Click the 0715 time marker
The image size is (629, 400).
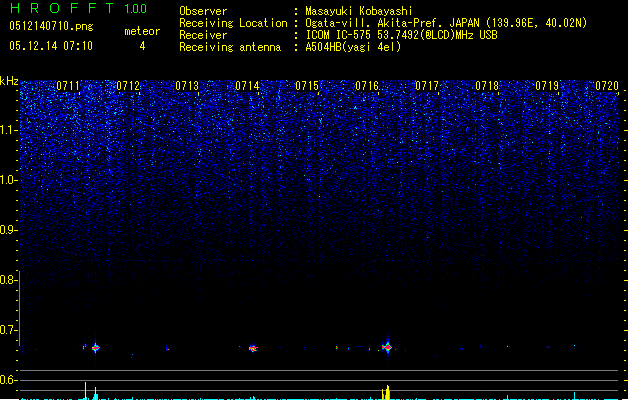(x=307, y=85)
